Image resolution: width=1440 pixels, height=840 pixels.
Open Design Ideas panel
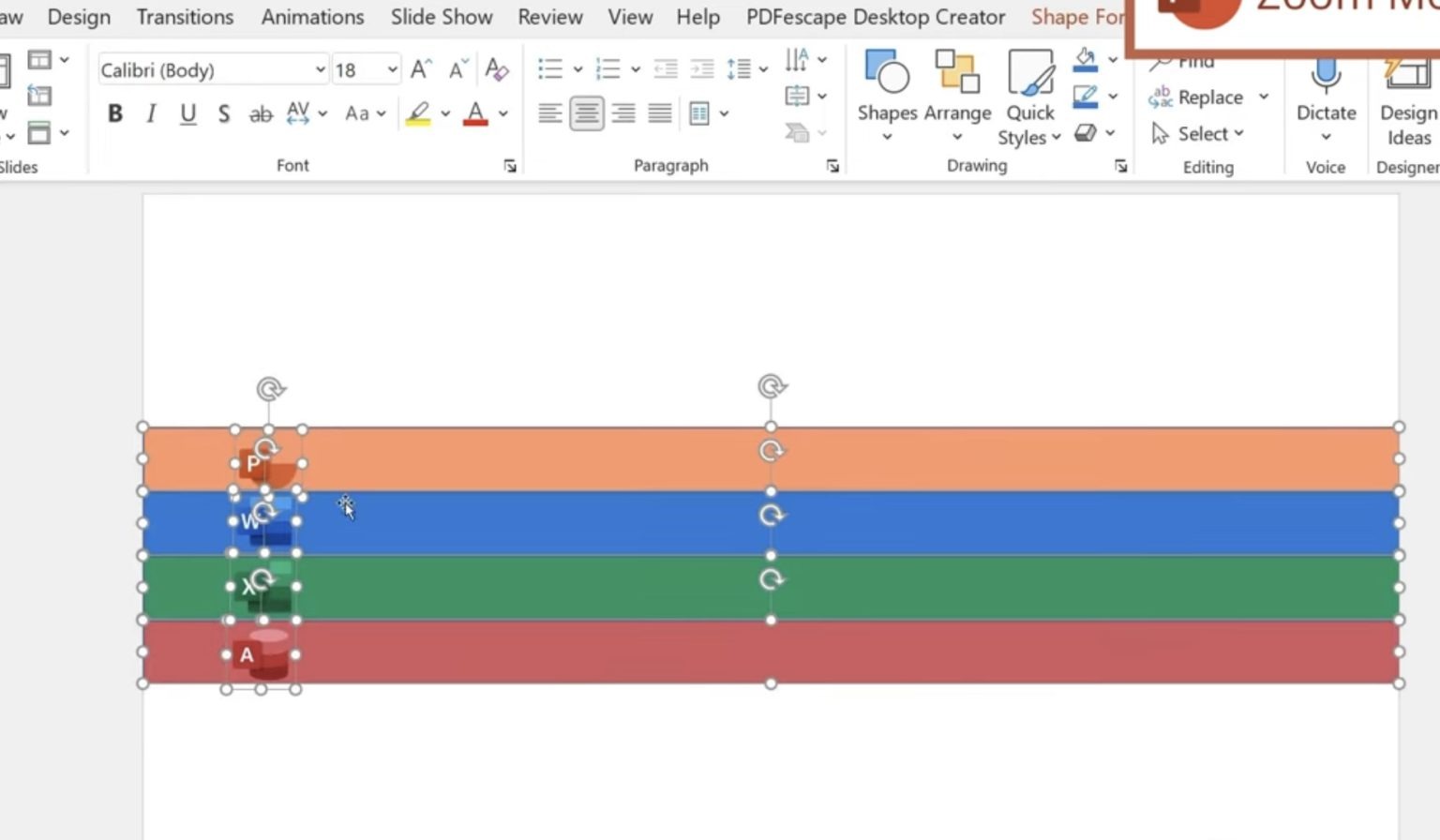(1406, 98)
